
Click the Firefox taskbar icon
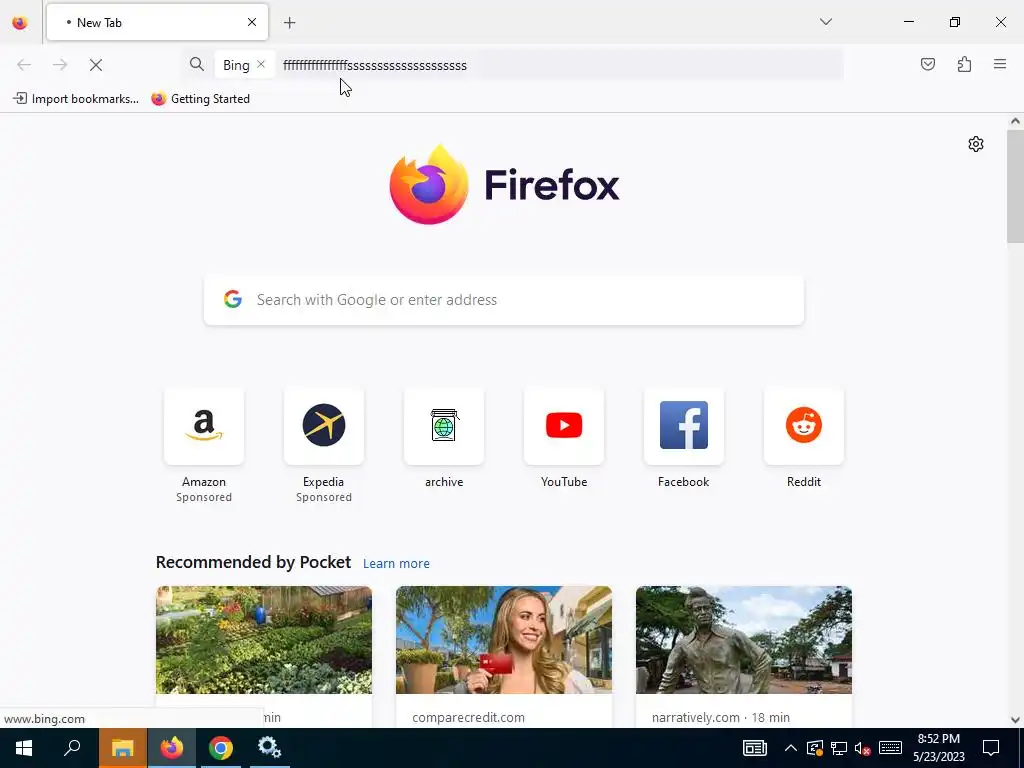[x=172, y=748]
